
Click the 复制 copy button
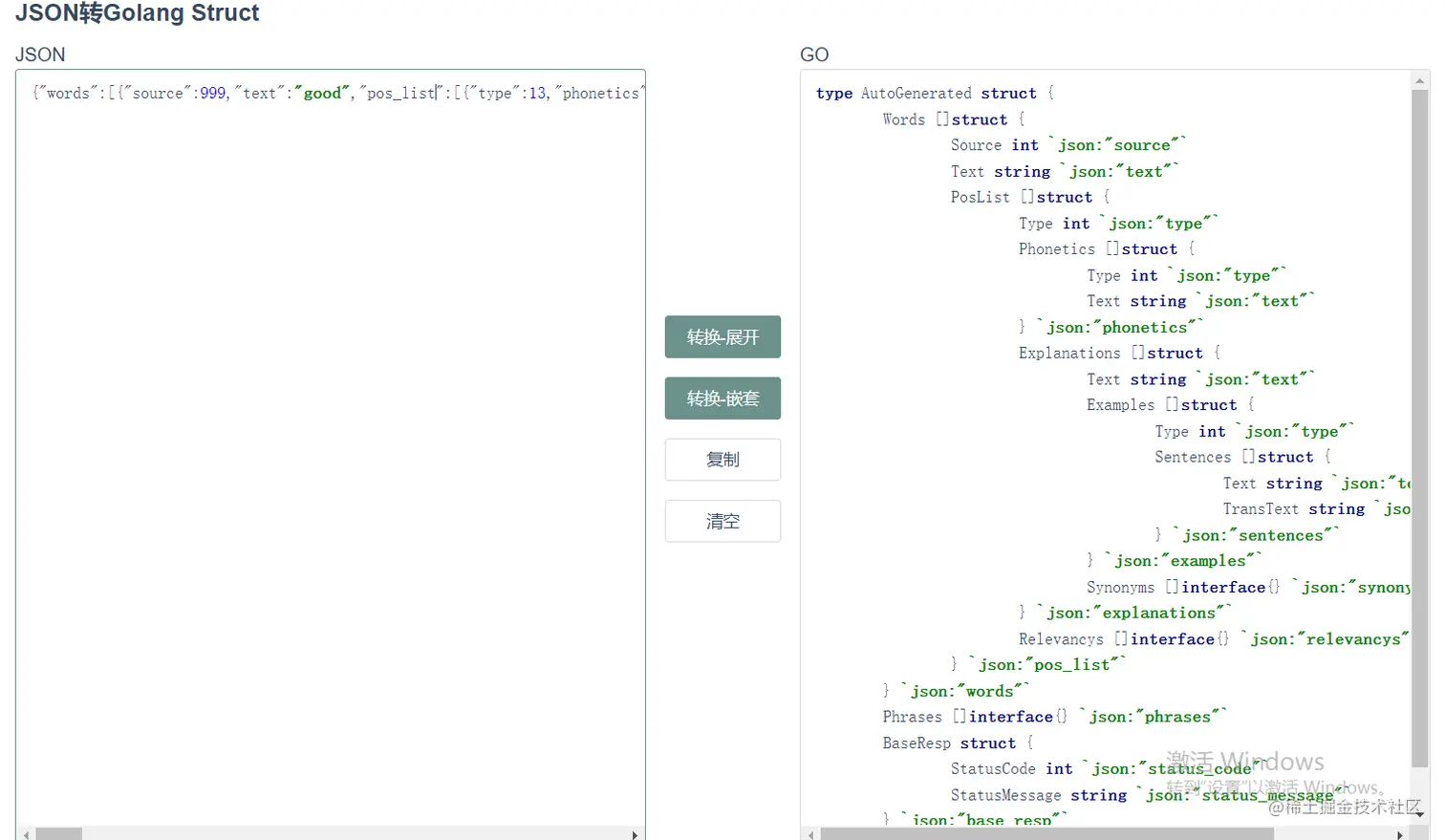tap(722, 460)
